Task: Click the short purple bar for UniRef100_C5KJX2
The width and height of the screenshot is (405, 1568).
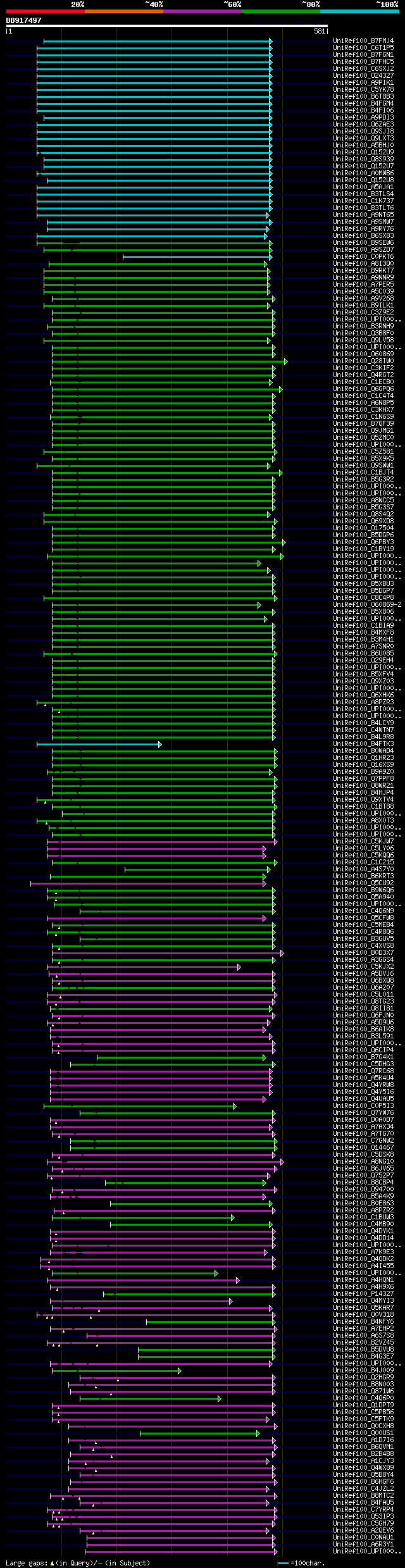Action: click(144, 967)
